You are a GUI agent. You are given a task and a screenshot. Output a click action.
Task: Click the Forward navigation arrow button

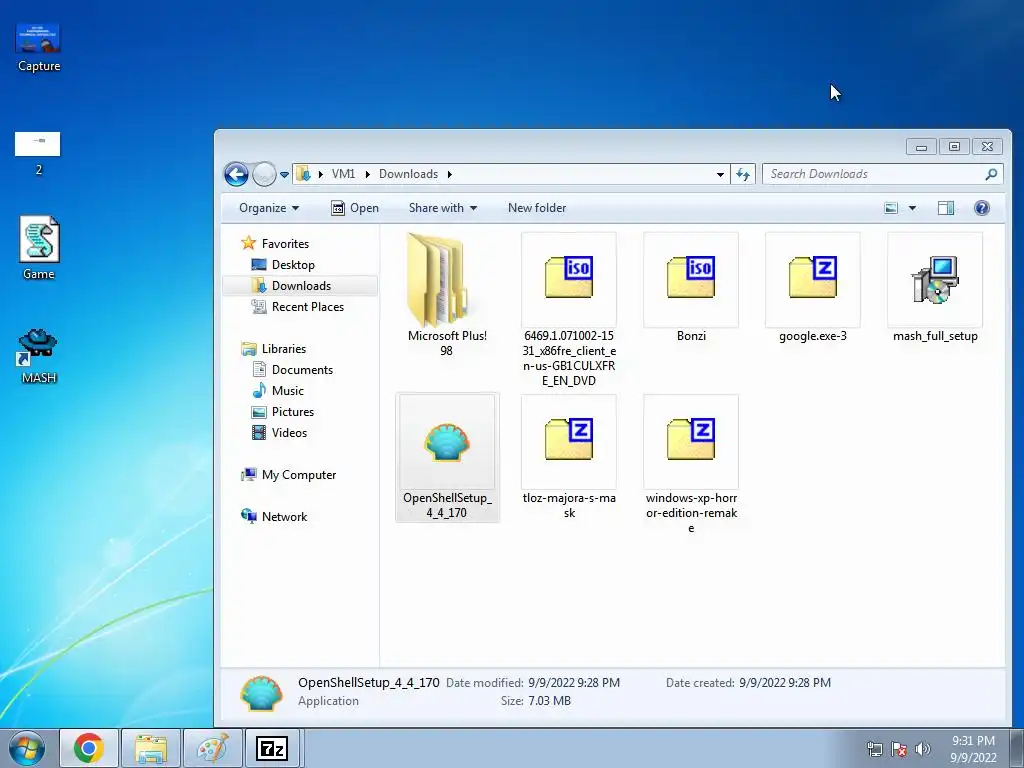point(264,174)
